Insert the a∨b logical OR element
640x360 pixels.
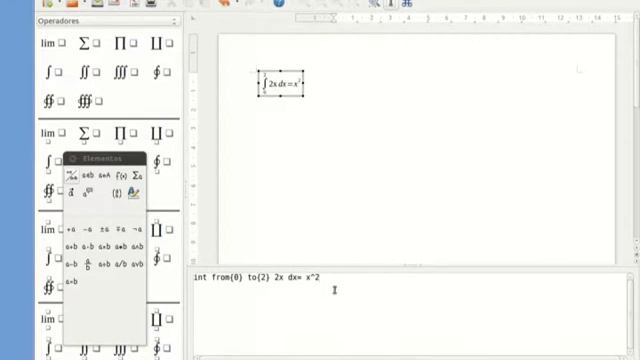point(138,264)
